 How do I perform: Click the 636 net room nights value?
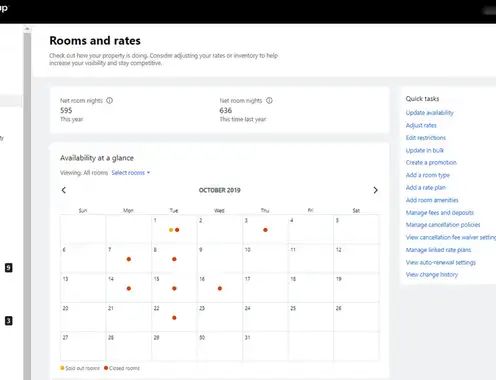pos(226,110)
